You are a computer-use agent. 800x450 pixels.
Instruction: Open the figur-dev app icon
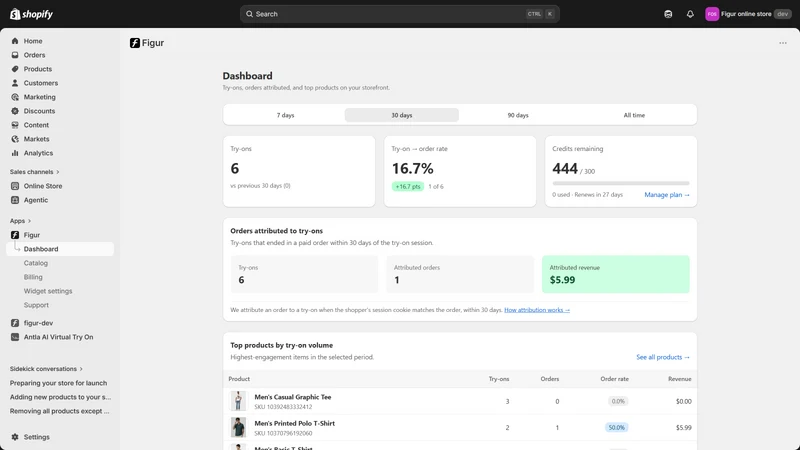[15, 323]
